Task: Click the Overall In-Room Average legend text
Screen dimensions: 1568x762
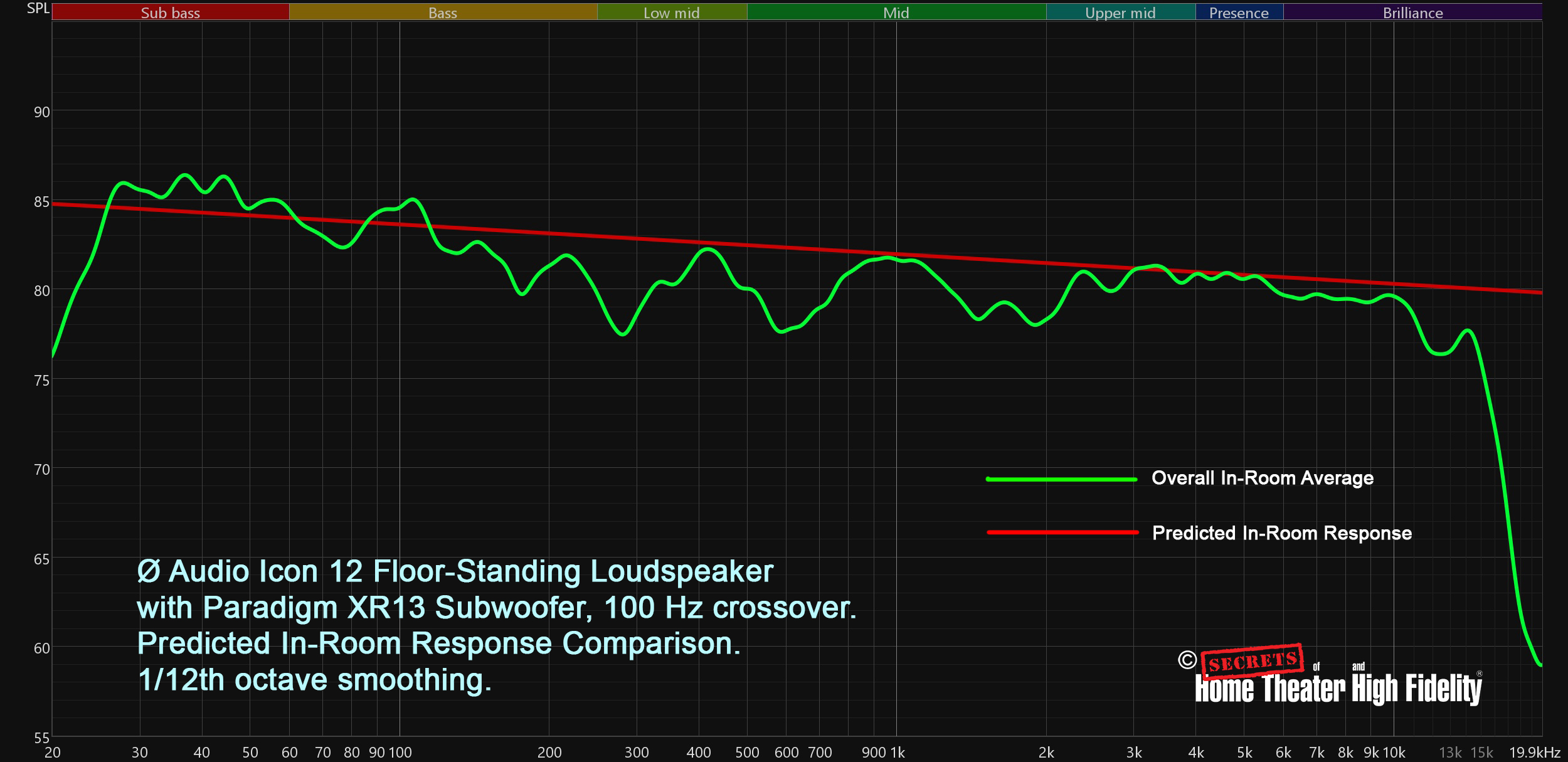Action: point(1262,478)
